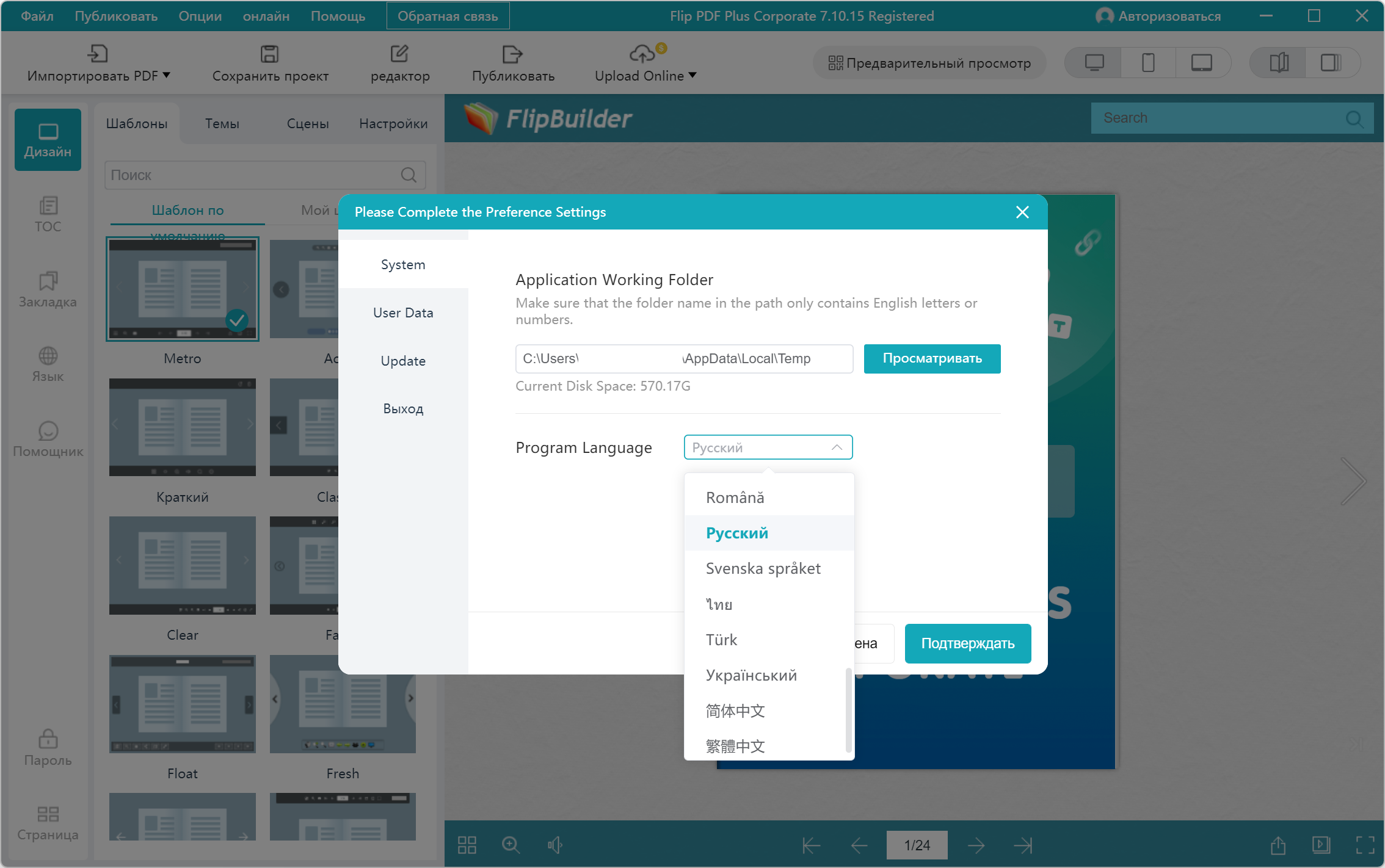
Task: Expand the Импортировать PDF dropdown arrow
Action: click(x=167, y=75)
